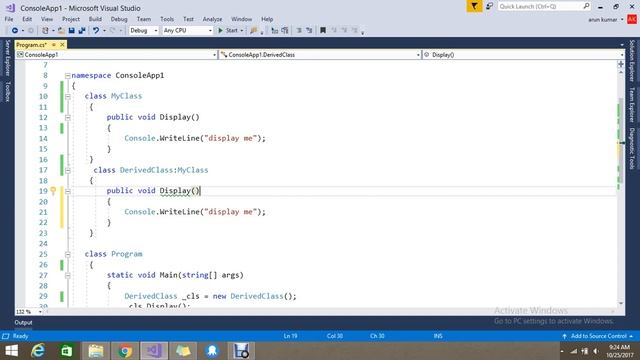Collapse MyClass Display() method on line 12

[68, 118]
